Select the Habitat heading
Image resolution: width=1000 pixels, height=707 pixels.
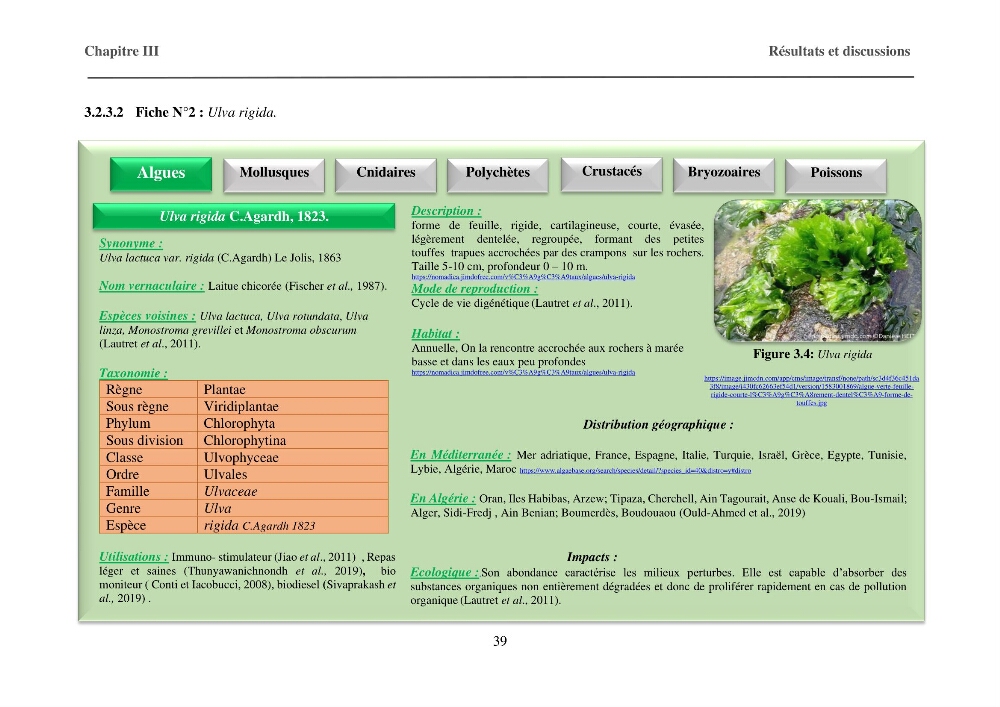(x=436, y=333)
